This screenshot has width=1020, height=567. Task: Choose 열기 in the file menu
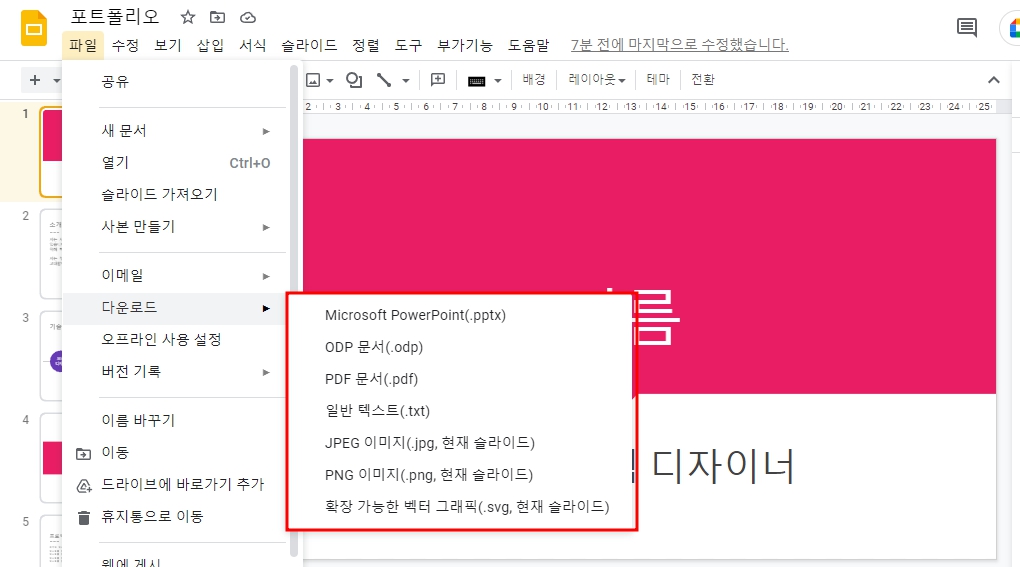[x=174, y=163]
